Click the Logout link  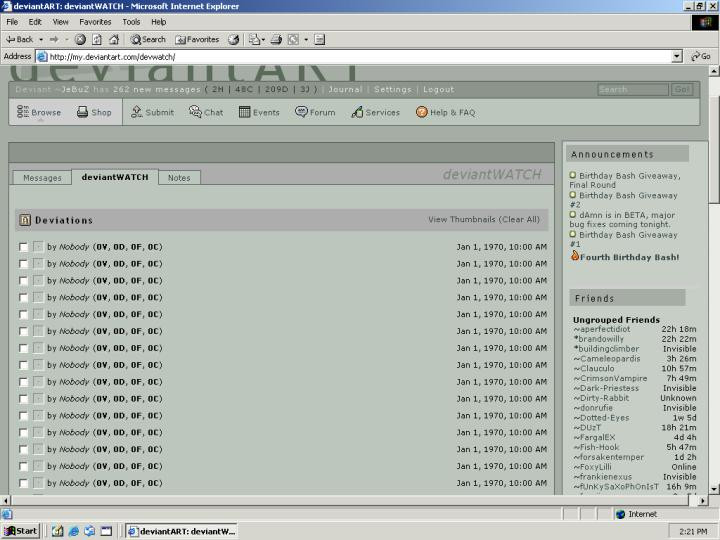(x=439, y=90)
